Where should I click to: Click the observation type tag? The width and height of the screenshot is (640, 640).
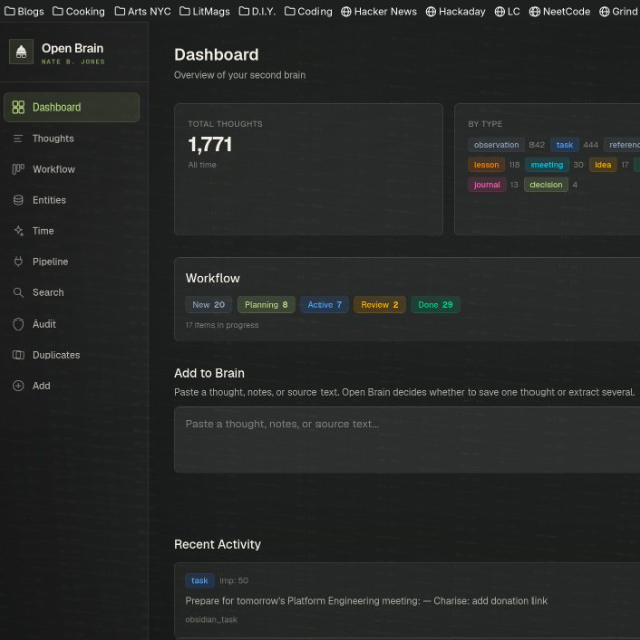click(x=496, y=145)
